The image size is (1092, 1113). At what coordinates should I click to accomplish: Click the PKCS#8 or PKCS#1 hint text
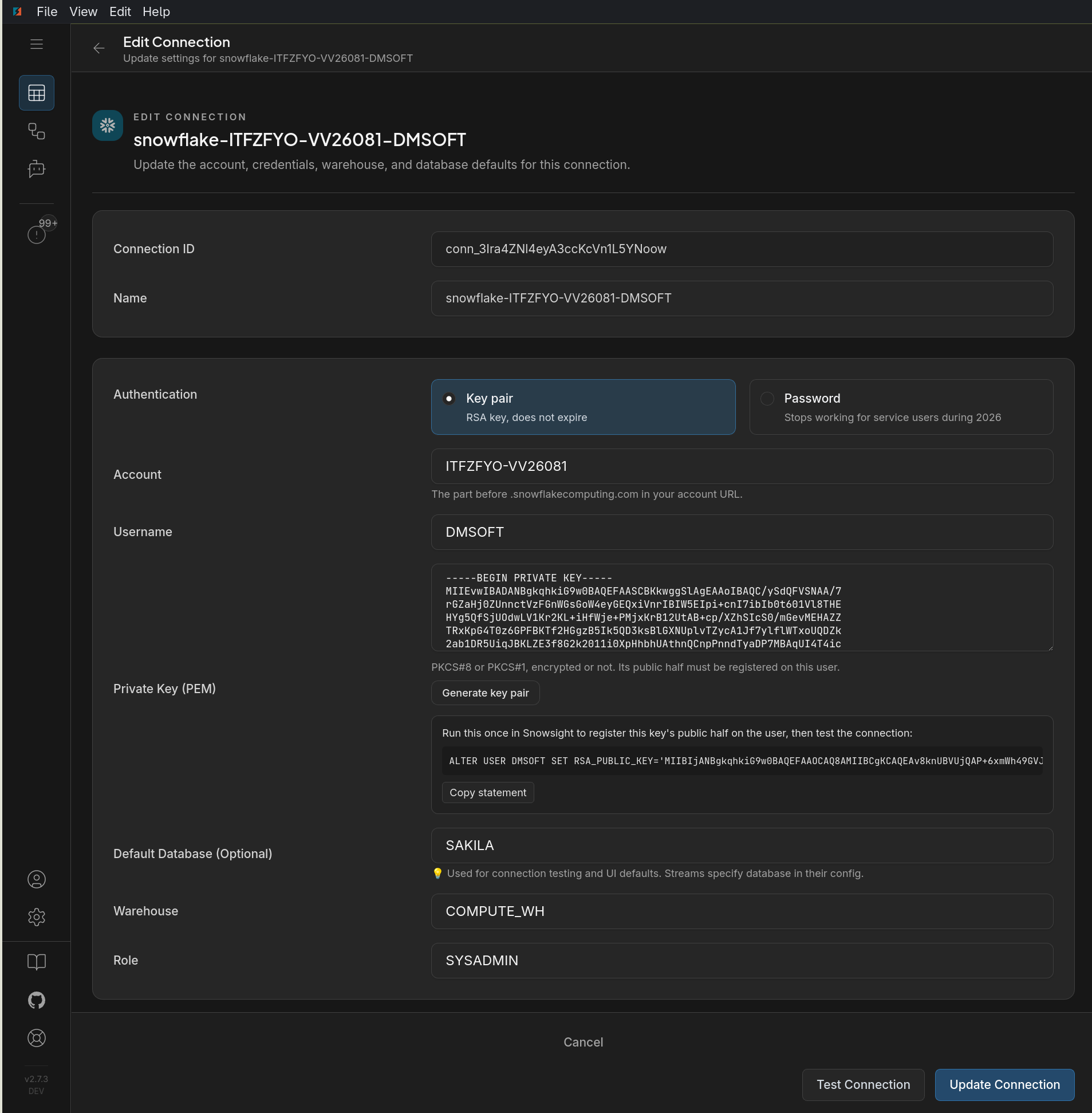tap(635, 667)
